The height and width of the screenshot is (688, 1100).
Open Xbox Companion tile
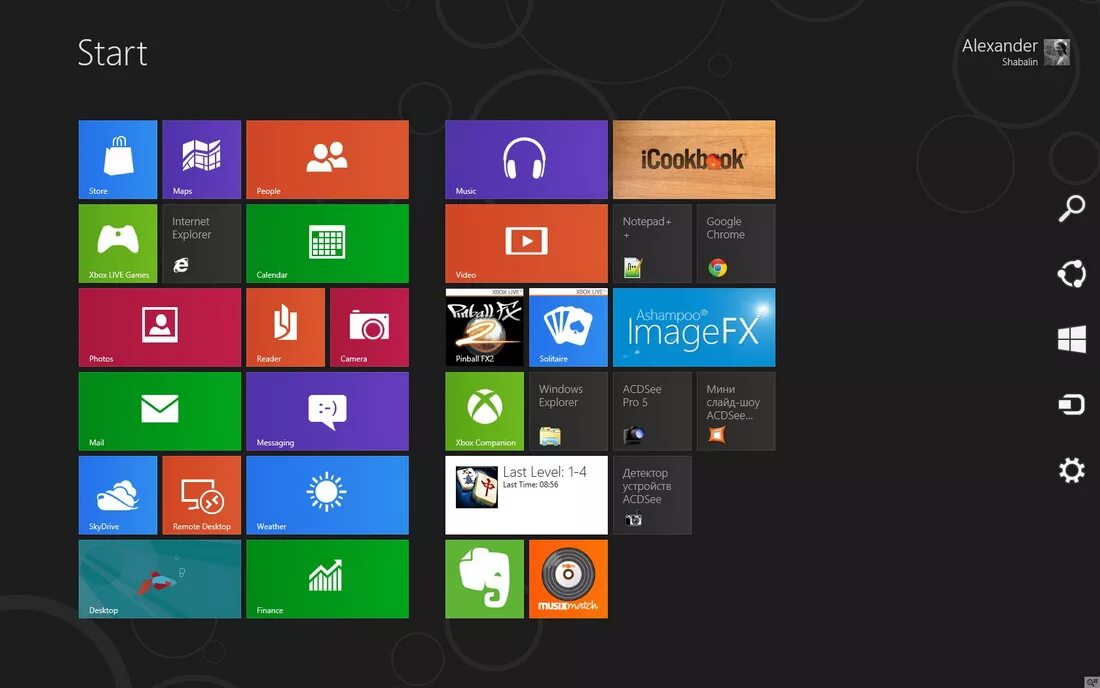[484, 411]
